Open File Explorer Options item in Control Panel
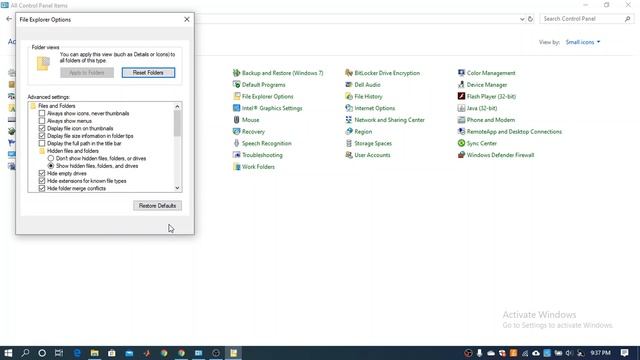Image resolution: width=640 pixels, height=360 pixels. 263,97
